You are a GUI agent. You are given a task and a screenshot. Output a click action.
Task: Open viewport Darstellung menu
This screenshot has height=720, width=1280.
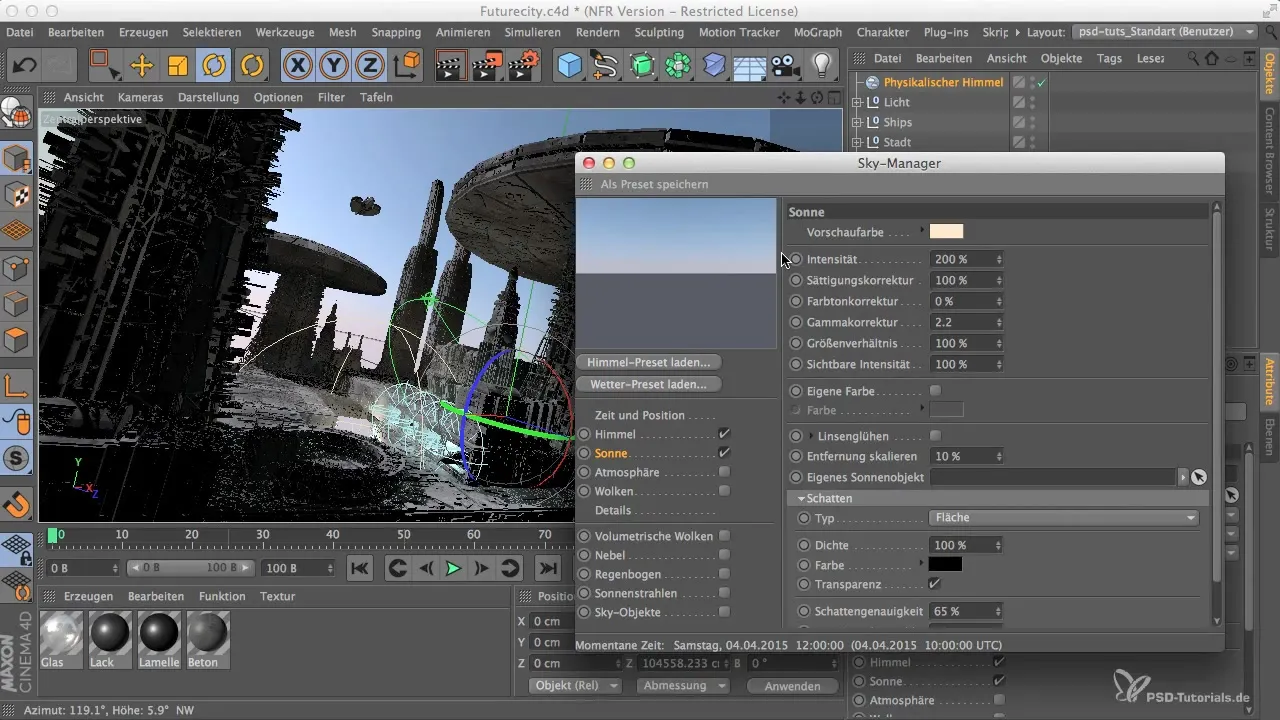coord(208,97)
